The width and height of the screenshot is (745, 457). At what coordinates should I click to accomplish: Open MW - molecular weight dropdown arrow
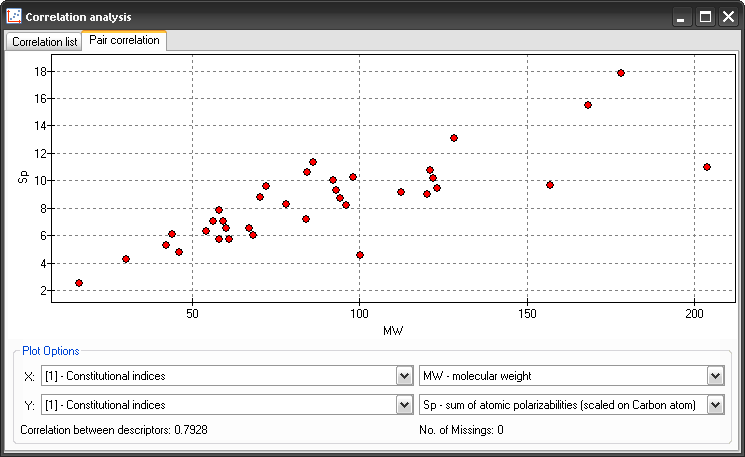715,376
